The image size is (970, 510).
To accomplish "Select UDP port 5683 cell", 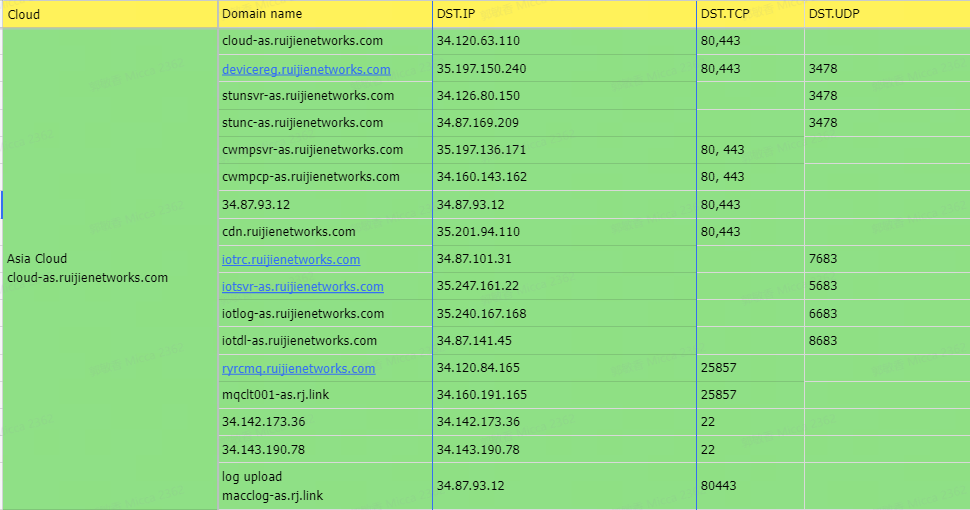I will coord(887,286).
